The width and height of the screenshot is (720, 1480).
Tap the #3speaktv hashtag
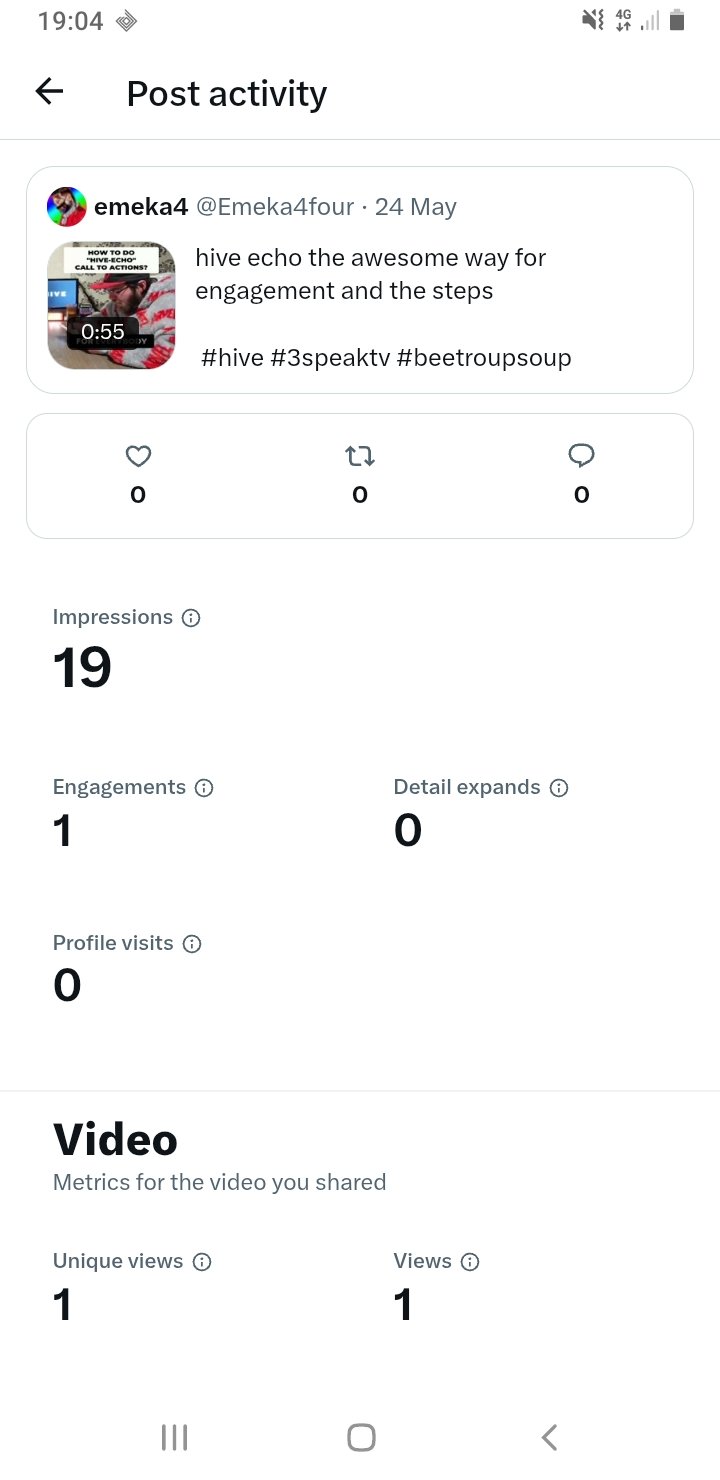click(x=329, y=357)
